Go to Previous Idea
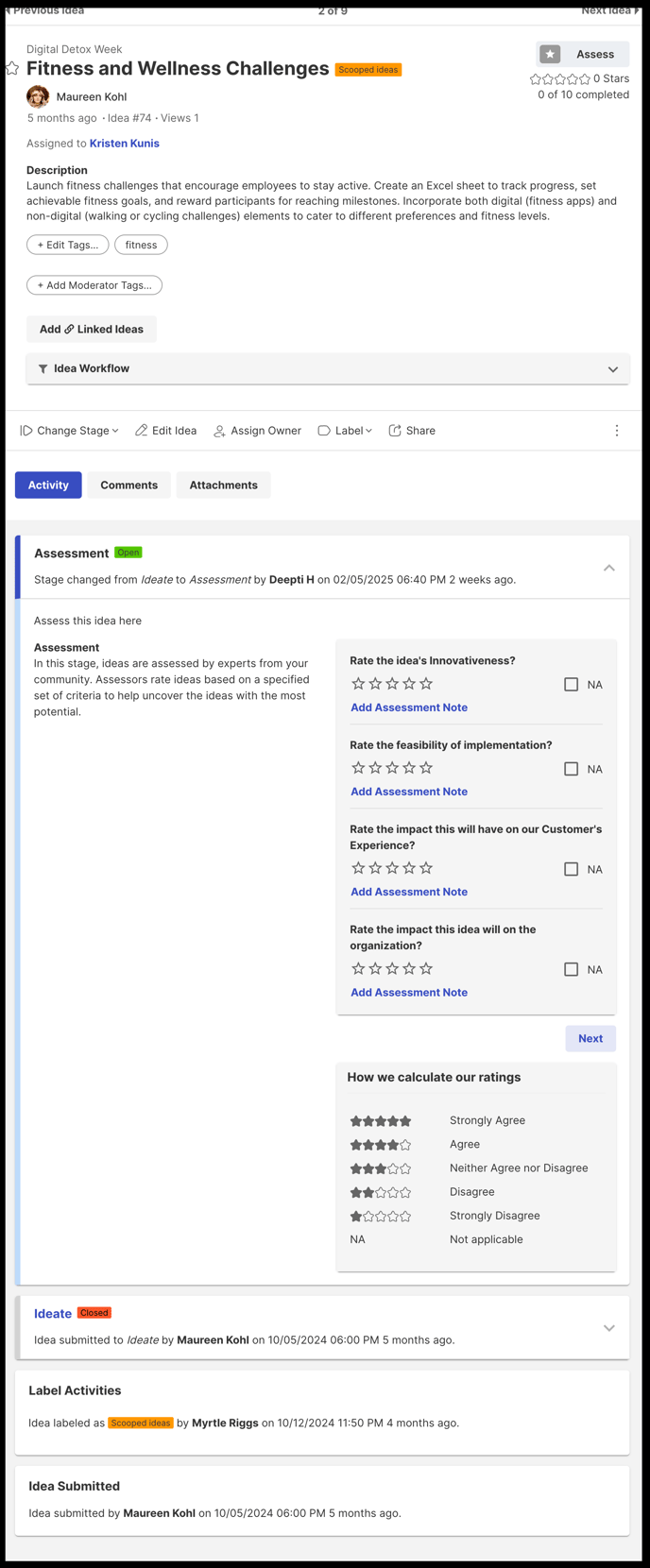Screen dimensions: 650x1568 click(x=45, y=10)
